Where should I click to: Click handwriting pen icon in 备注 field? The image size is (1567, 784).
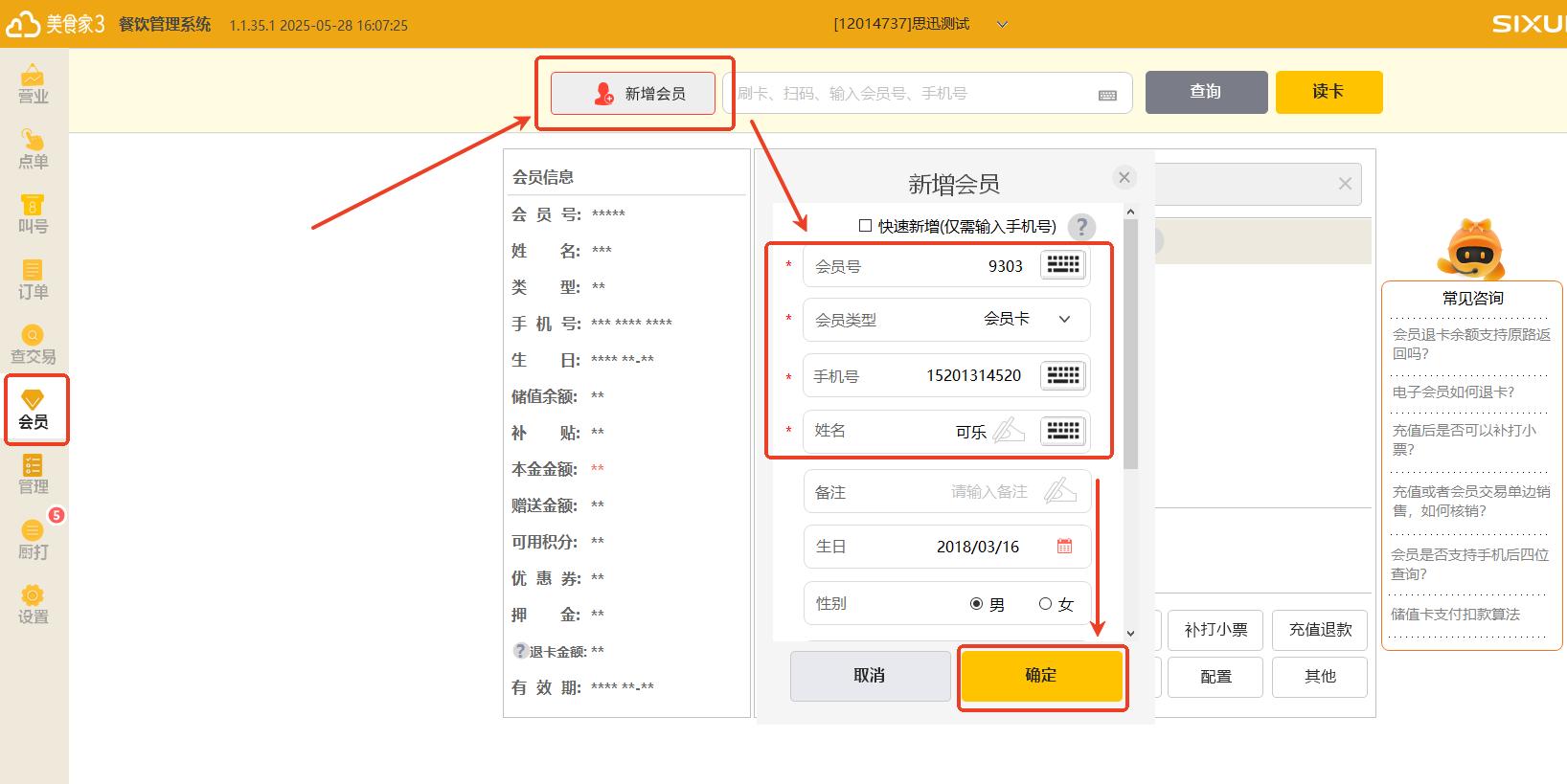pyautogui.click(x=1060, y=491)
